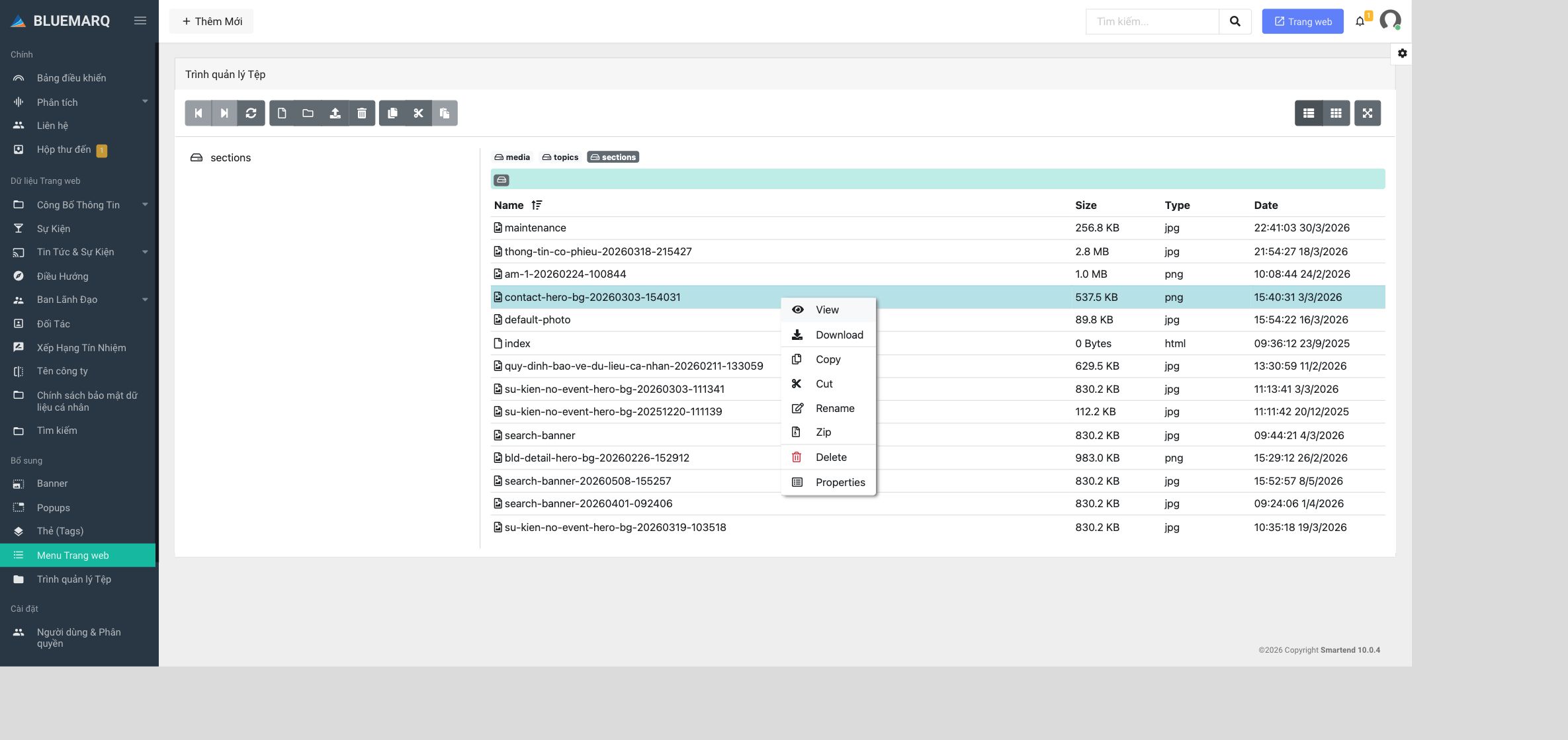
Task: Toggle fullscreen file manager icon
Action: click(1368, 113)
